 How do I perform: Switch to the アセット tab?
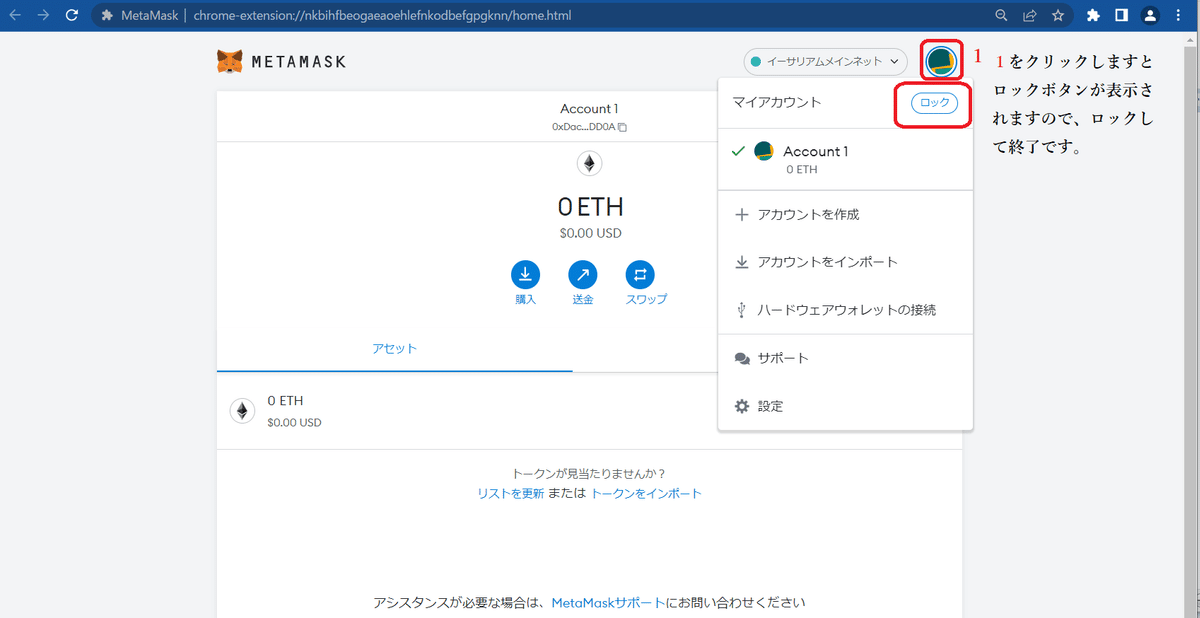click(x=394, y=349)
